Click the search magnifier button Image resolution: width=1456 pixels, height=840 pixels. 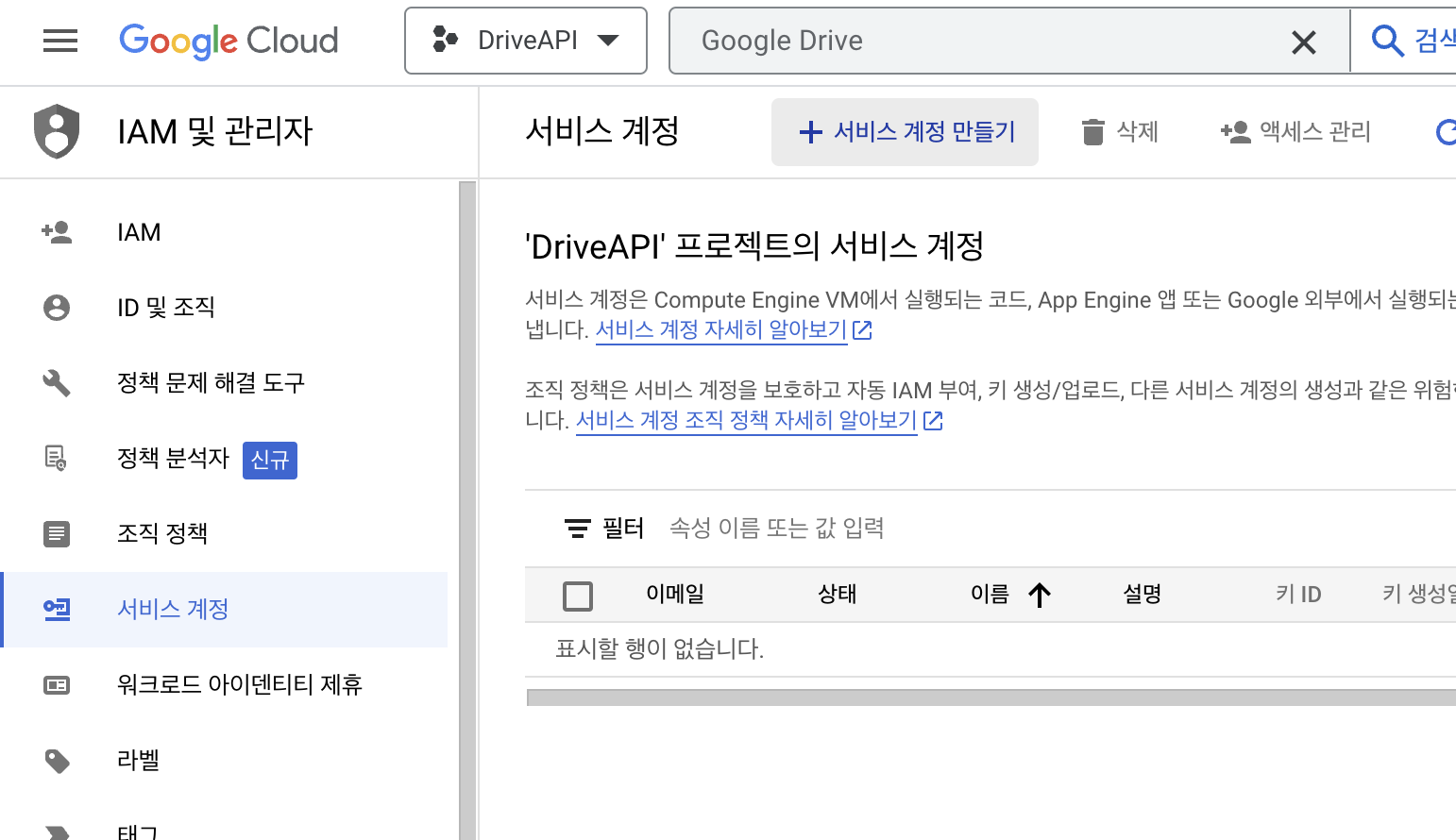click(x=1386, y=41)
